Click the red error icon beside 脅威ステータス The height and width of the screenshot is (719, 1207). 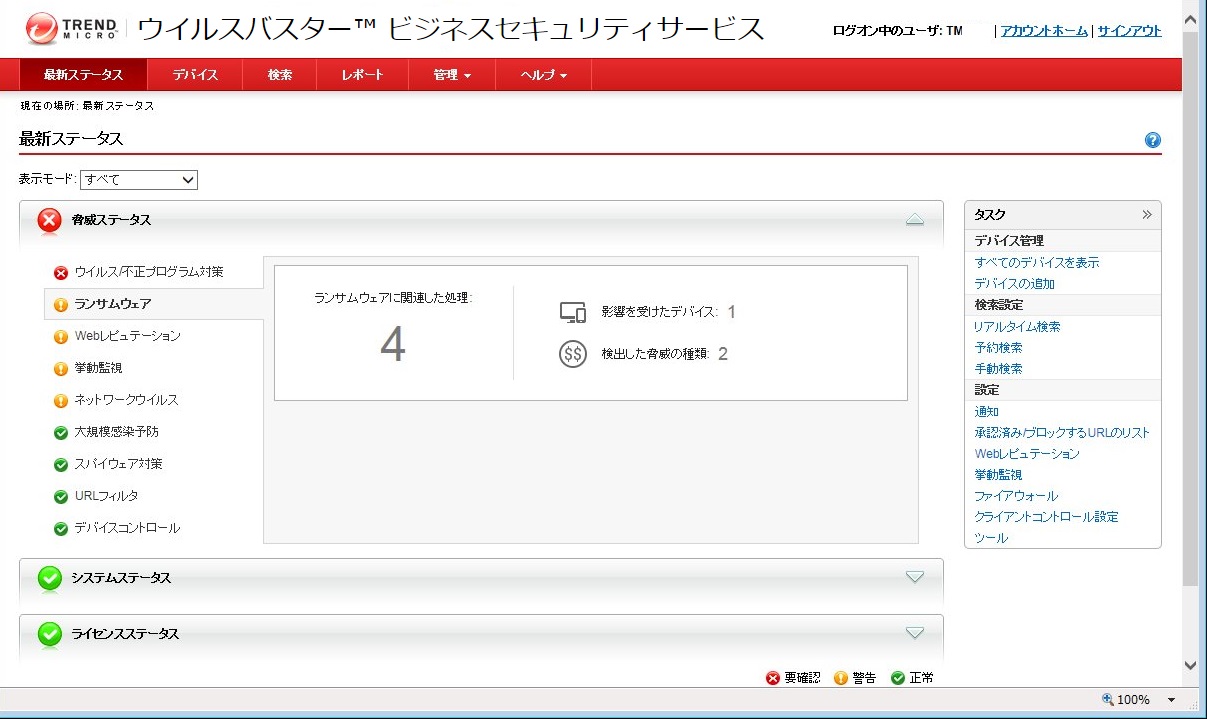49,220
